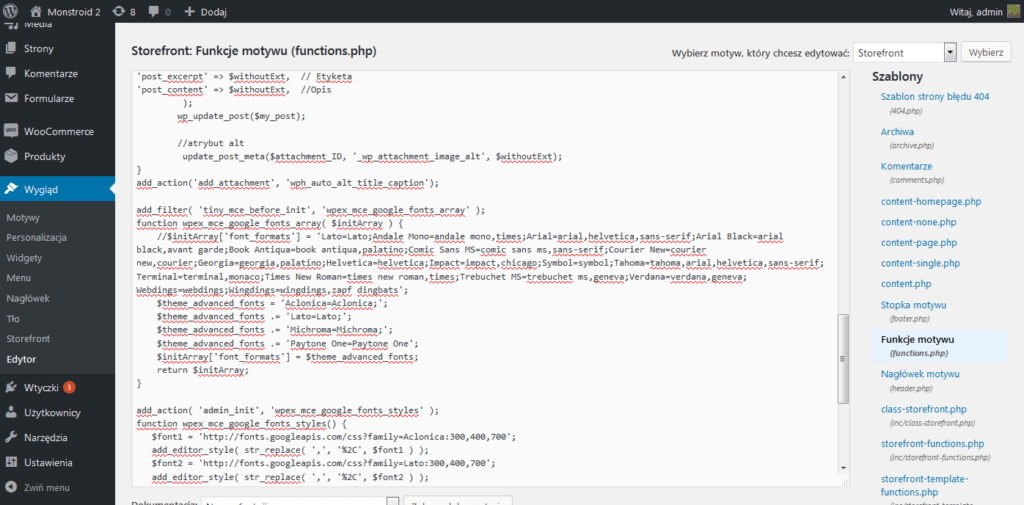
Task: Open the updates icon showing 8
Action: tap(119, 11)
